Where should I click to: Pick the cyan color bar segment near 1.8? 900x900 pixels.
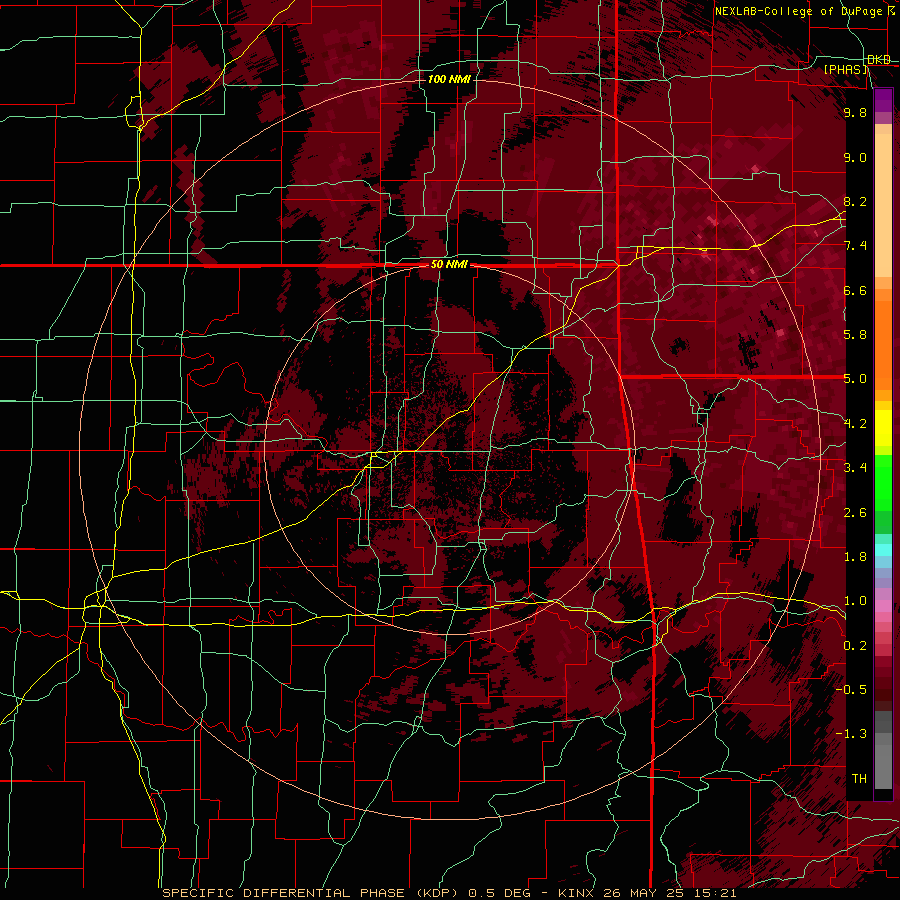(x=883, y=550)
